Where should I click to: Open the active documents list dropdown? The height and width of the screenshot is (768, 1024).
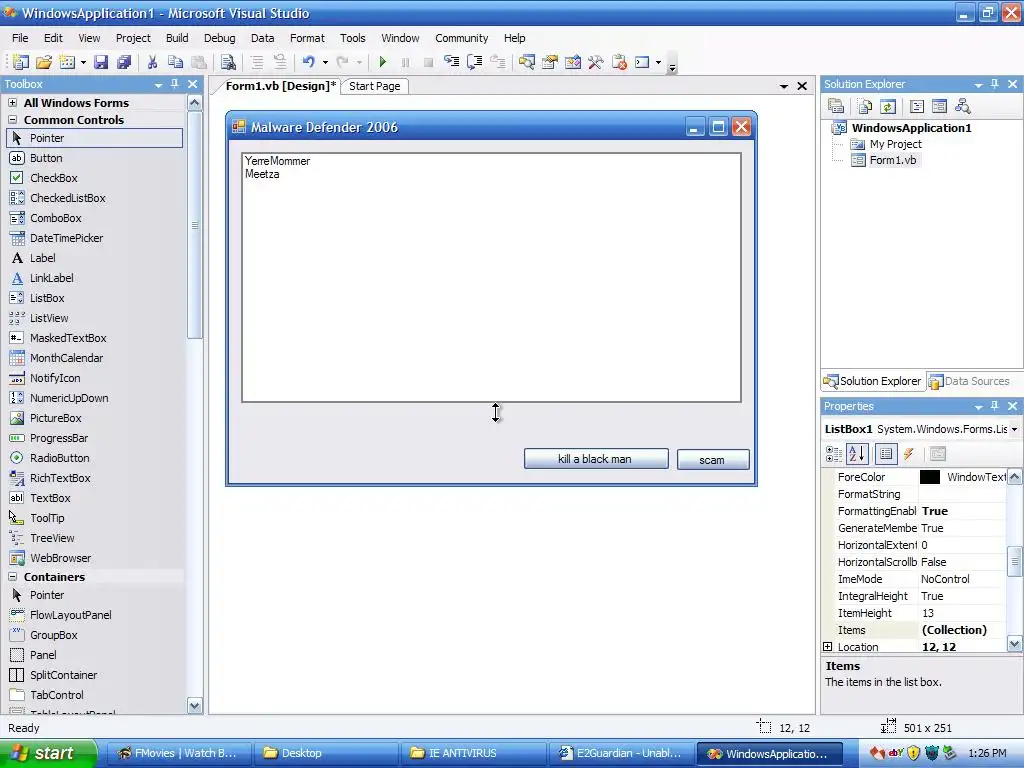[784, 86]
